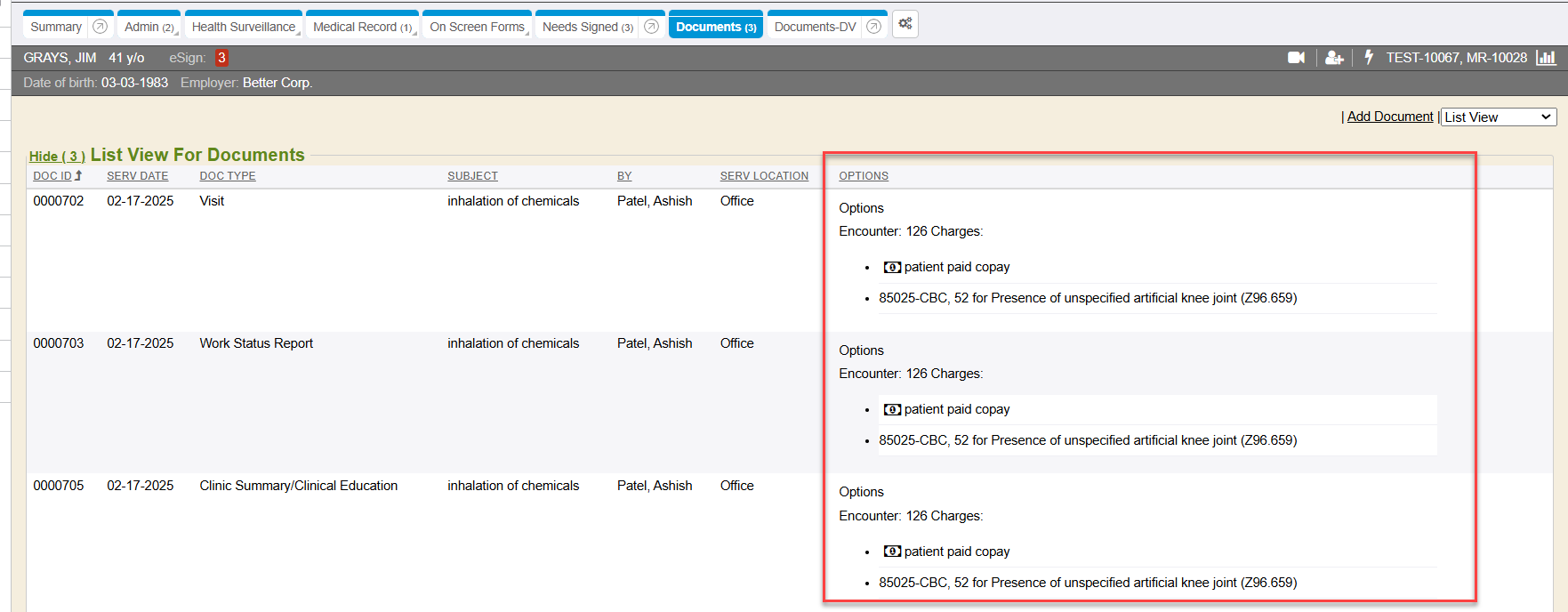Open the tab settings gears icon
The image size is (1568, 612).
pos(905,24)
